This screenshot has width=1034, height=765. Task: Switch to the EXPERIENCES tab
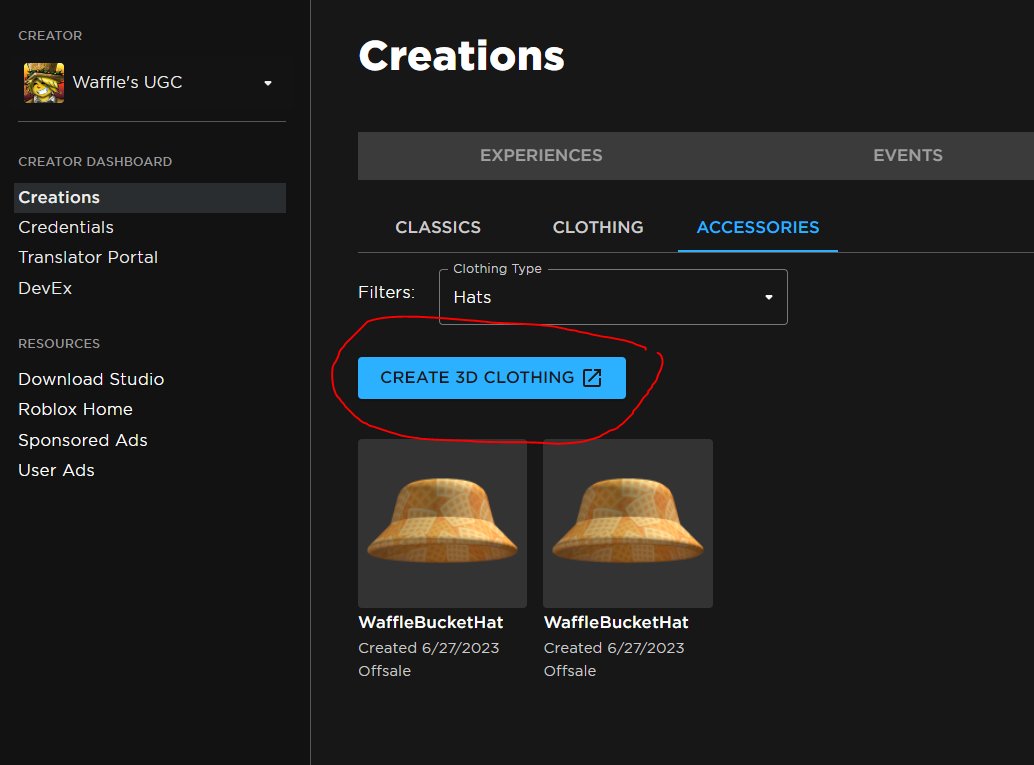click(x=540, y=155)
